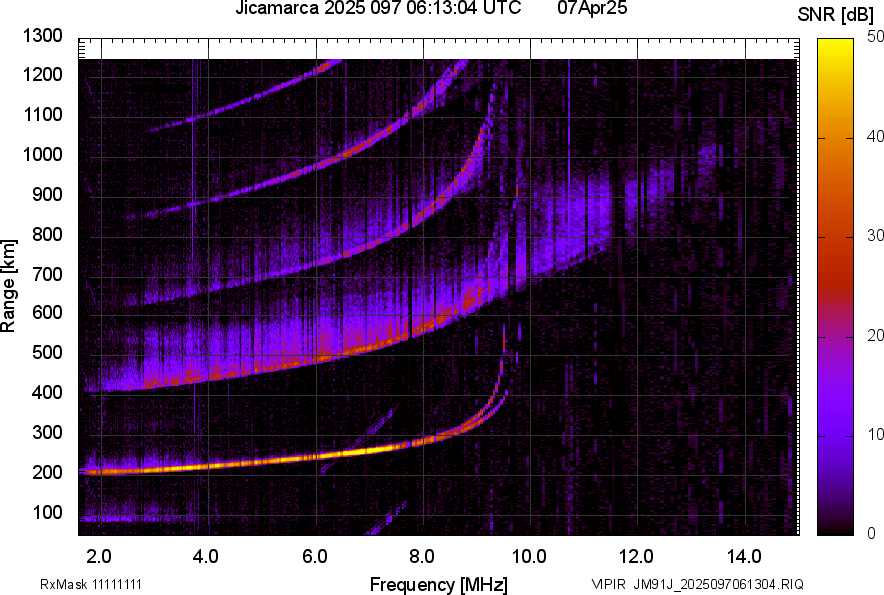Click the 1200 range tick label
This screenshot has width=884, height=595.
click(x=42, y=74)
